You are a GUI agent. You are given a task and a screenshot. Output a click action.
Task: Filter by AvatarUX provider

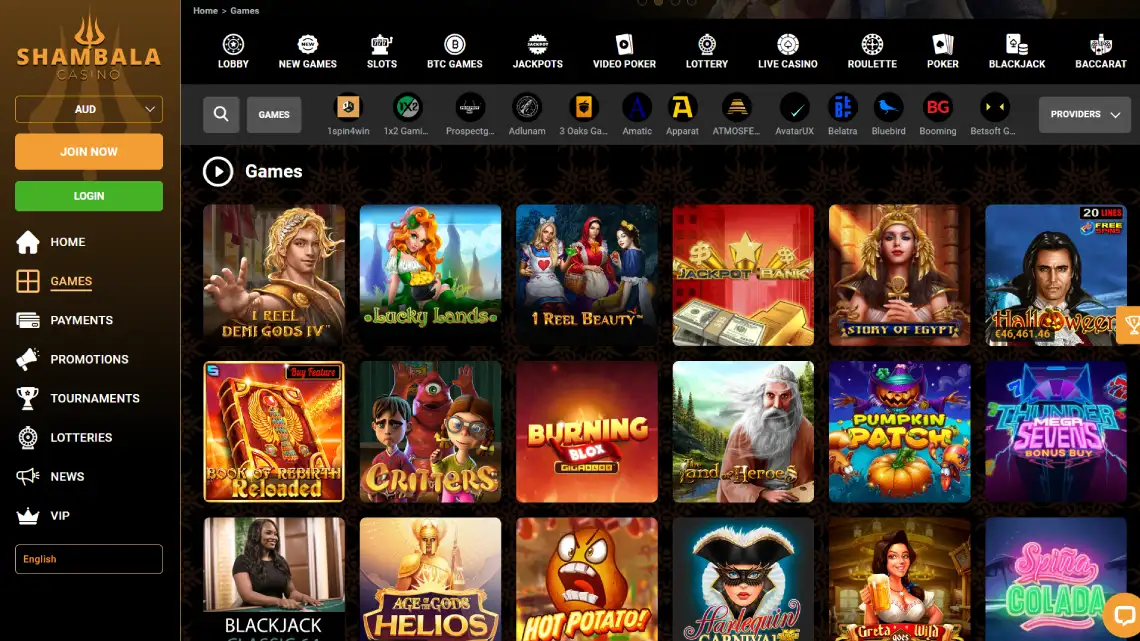[794, 115]
